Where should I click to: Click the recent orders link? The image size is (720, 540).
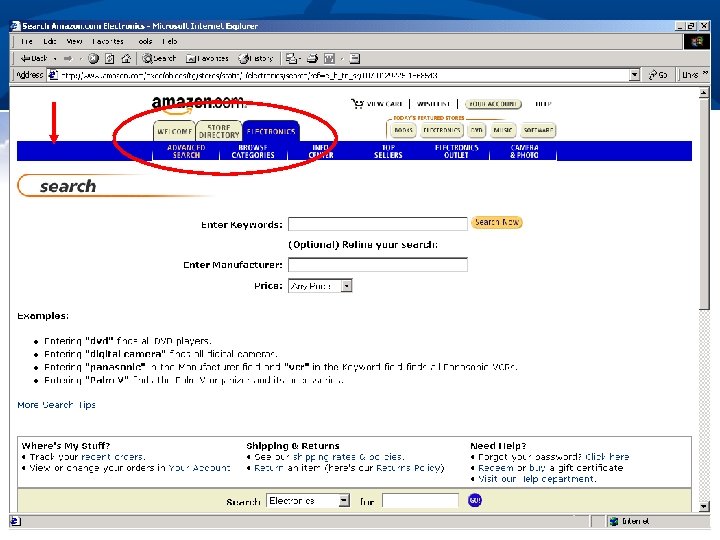click(113, 457)
